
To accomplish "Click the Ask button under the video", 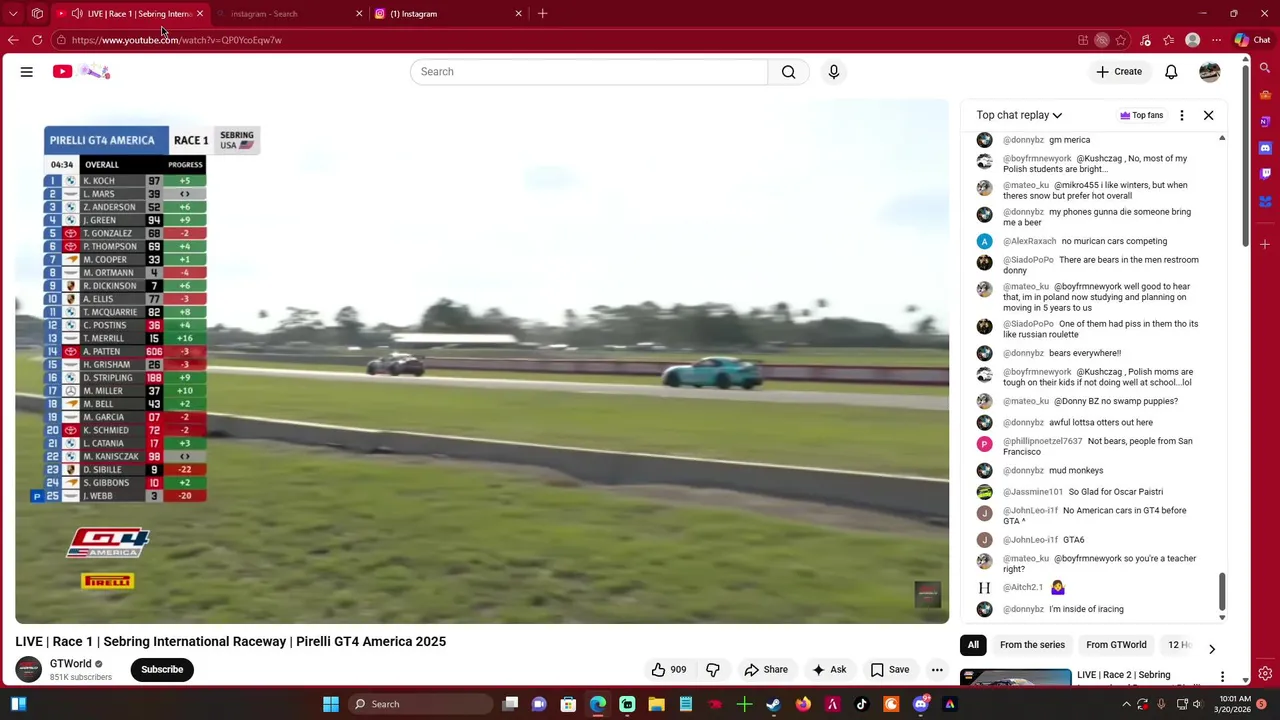I will [x=830, y=670].
